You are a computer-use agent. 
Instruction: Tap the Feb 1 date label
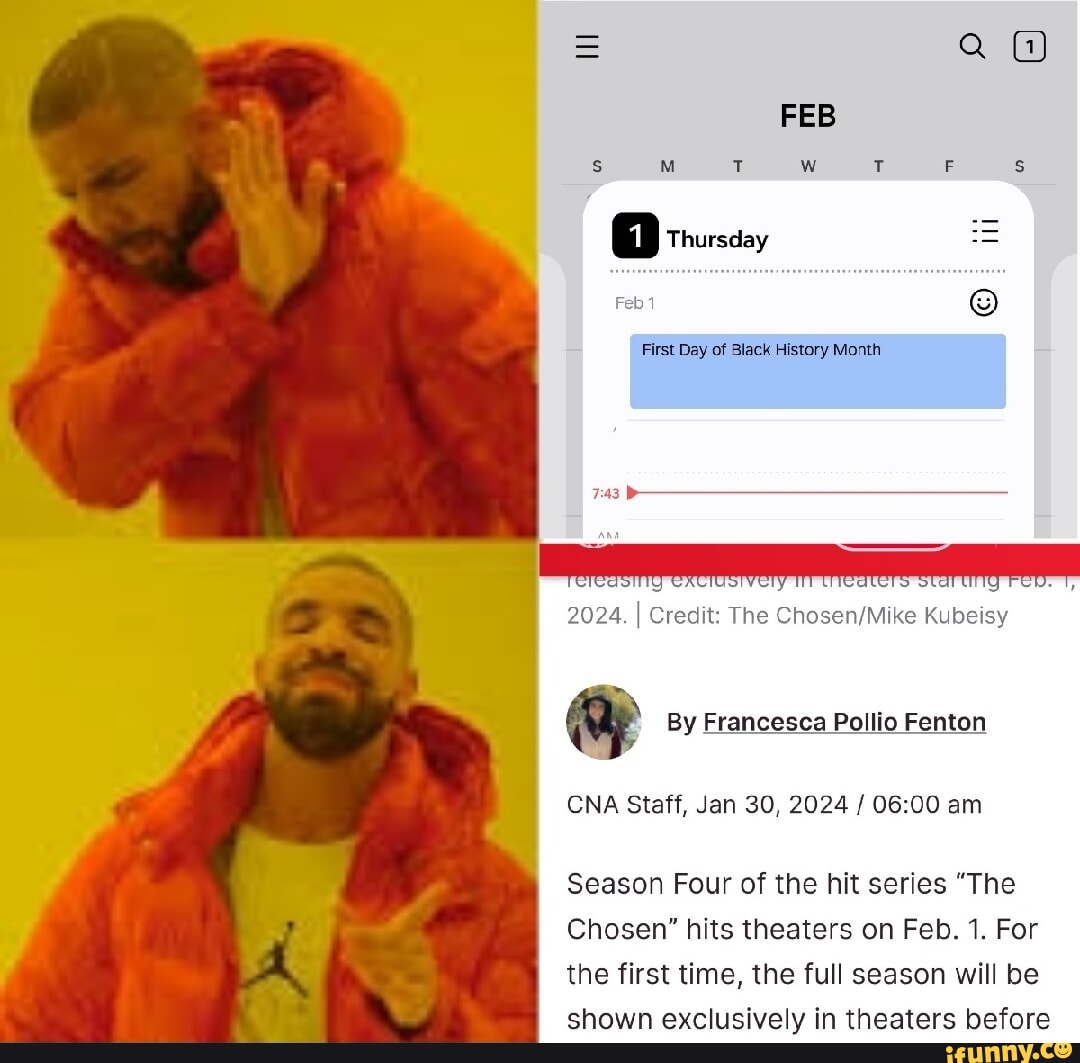pos(634,303)
